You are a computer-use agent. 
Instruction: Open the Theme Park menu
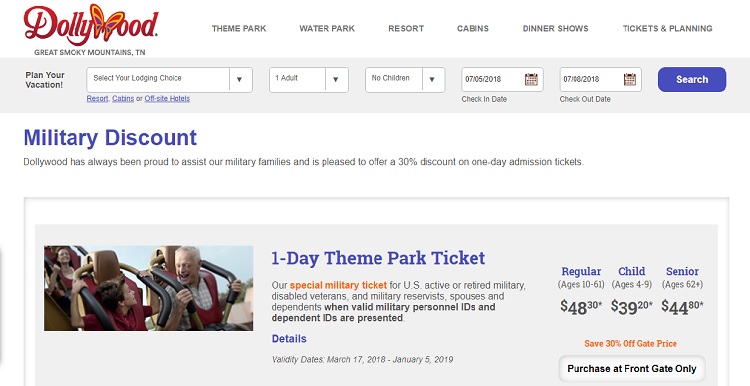239,29
